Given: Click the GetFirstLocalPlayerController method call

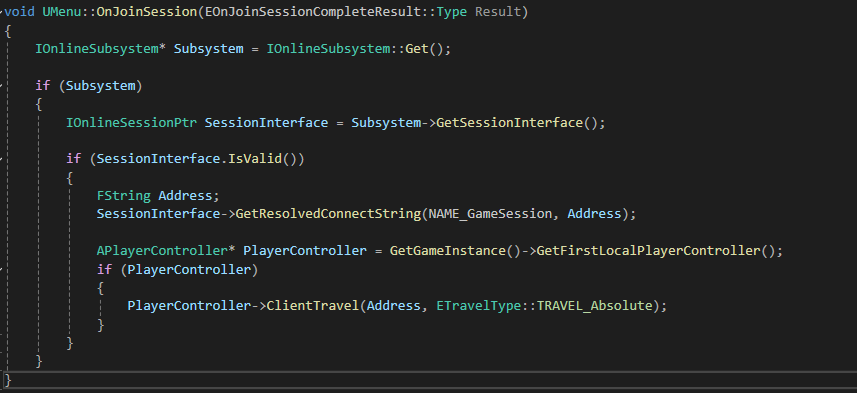Looking at the screenshot, I should tap(648, 251).
